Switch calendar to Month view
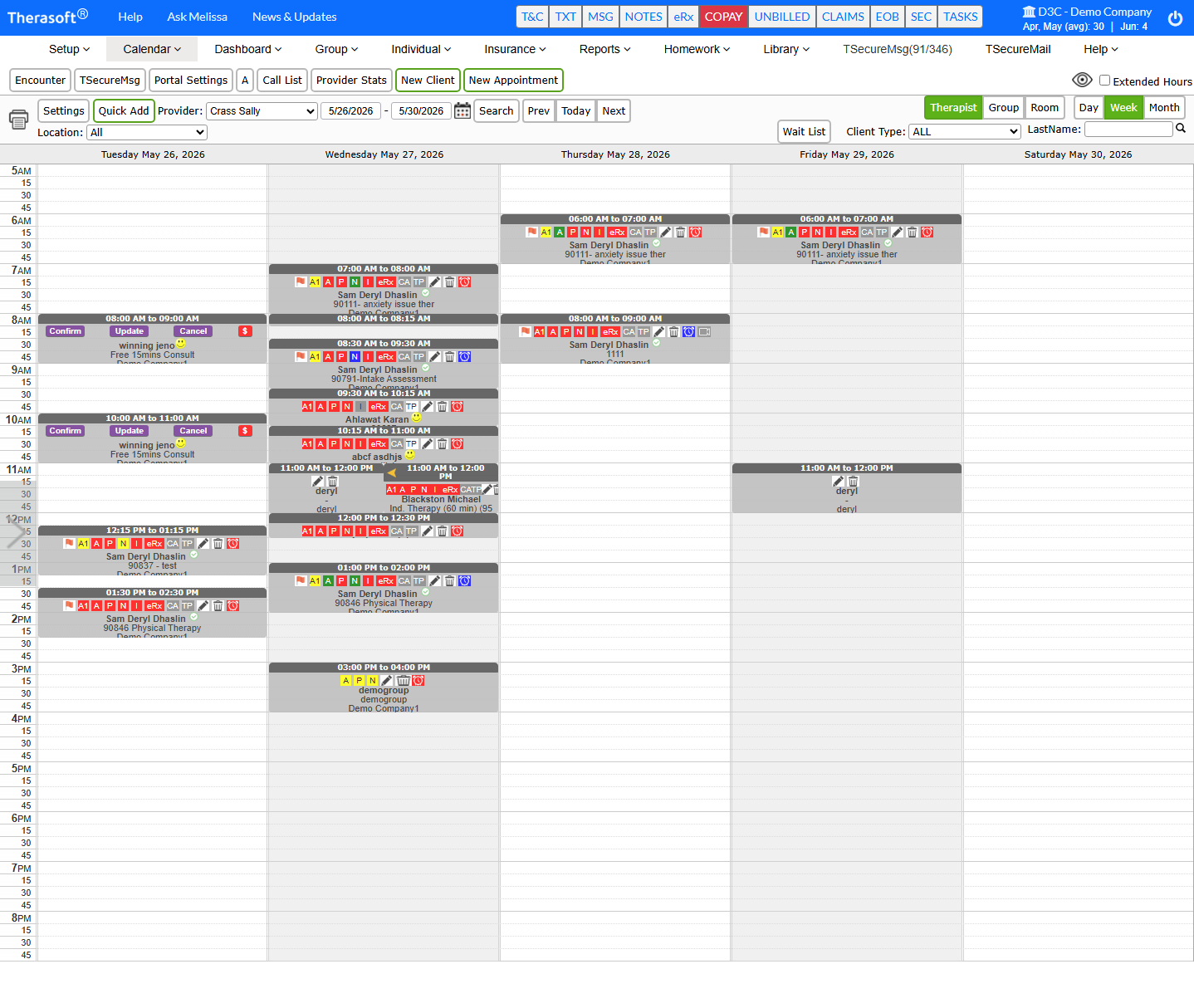Image resolution: width=1194 pixels, height=1008 pixels. tap(1164, 108)
